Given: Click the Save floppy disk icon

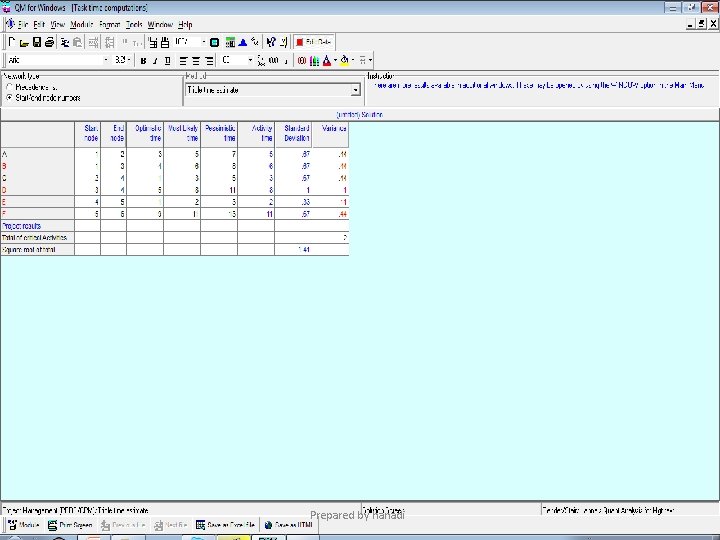Looking at the screenshot, I should click(x=37, y=42).
